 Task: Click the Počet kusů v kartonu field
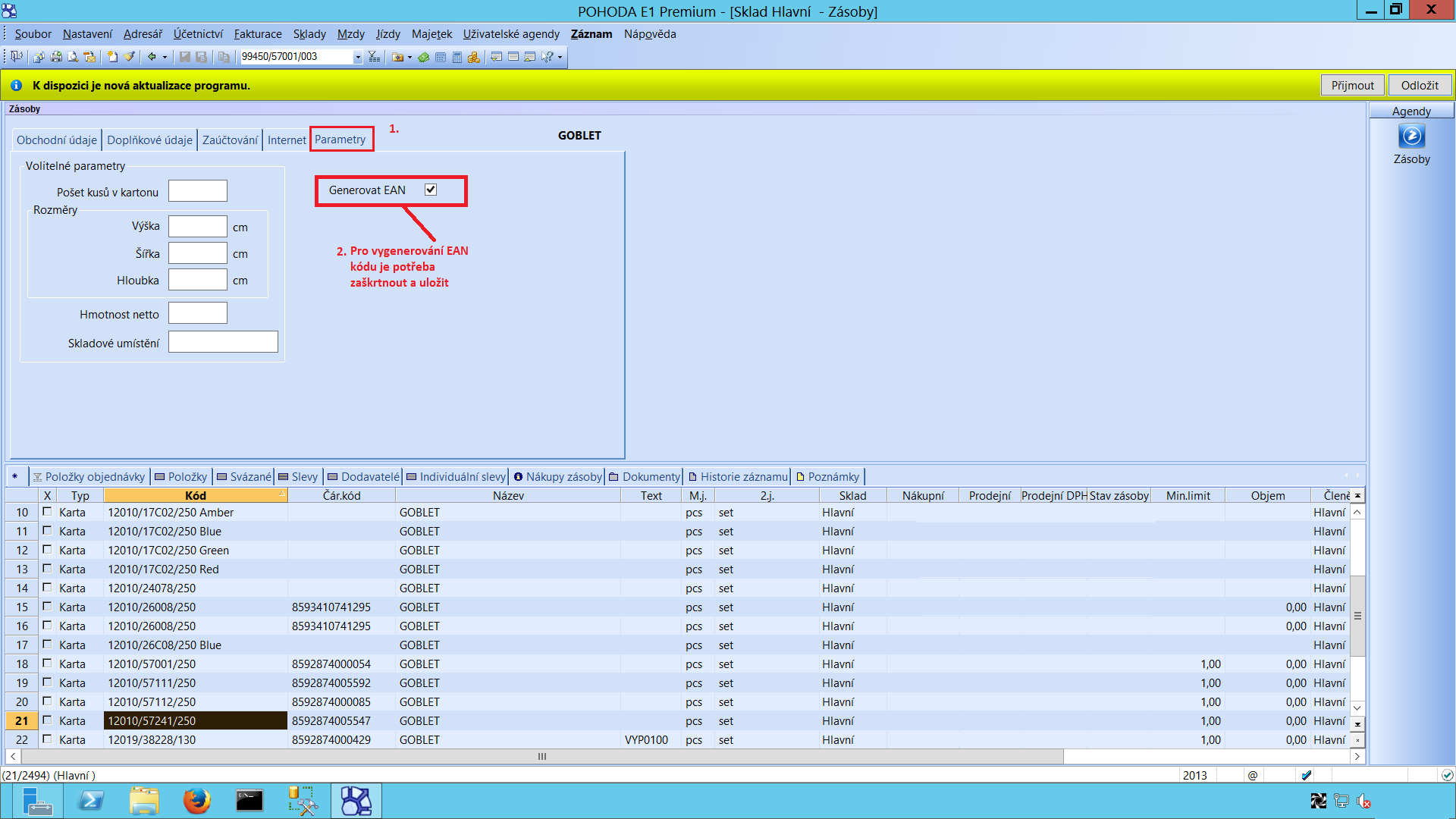(x=198, y=191)
